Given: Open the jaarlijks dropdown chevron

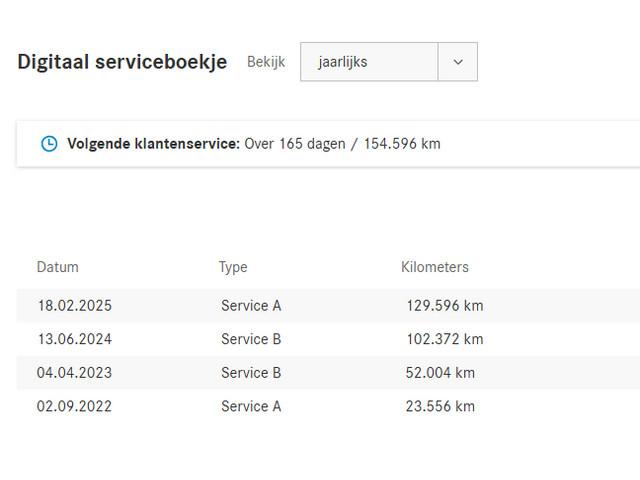Looking at the screenshot, I should (458, 62).
